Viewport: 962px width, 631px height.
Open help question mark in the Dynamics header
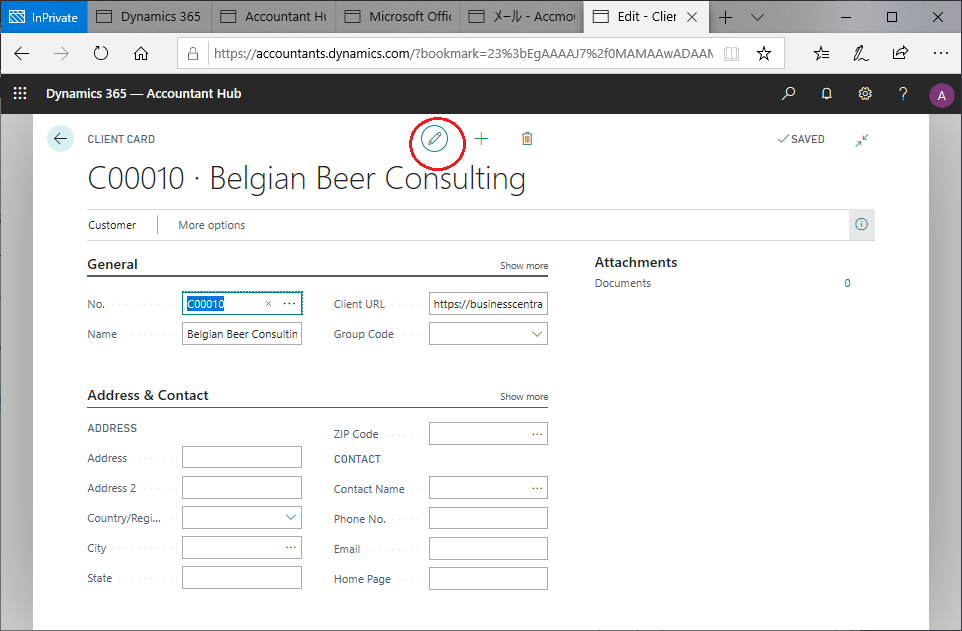pos(903,93)
